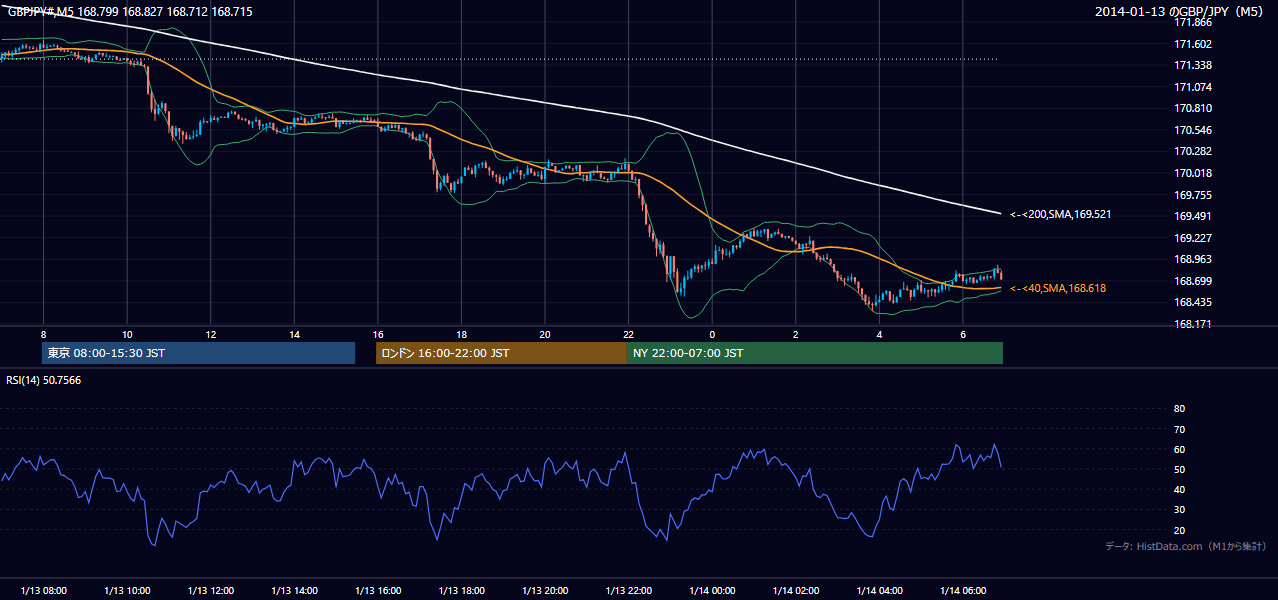1278x600 pixels.
Task: Click price axis value 168.435
Action: pos(1192,302)
